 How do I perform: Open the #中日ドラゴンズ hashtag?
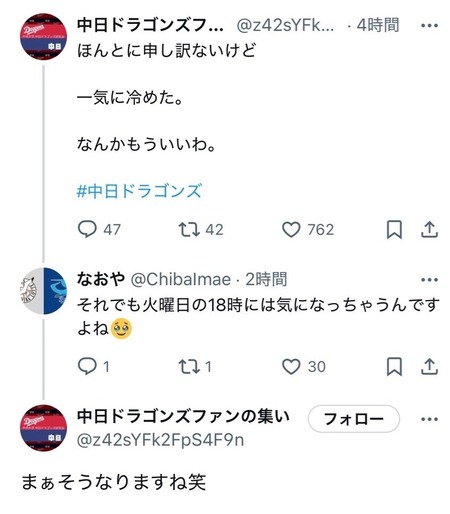139,191
